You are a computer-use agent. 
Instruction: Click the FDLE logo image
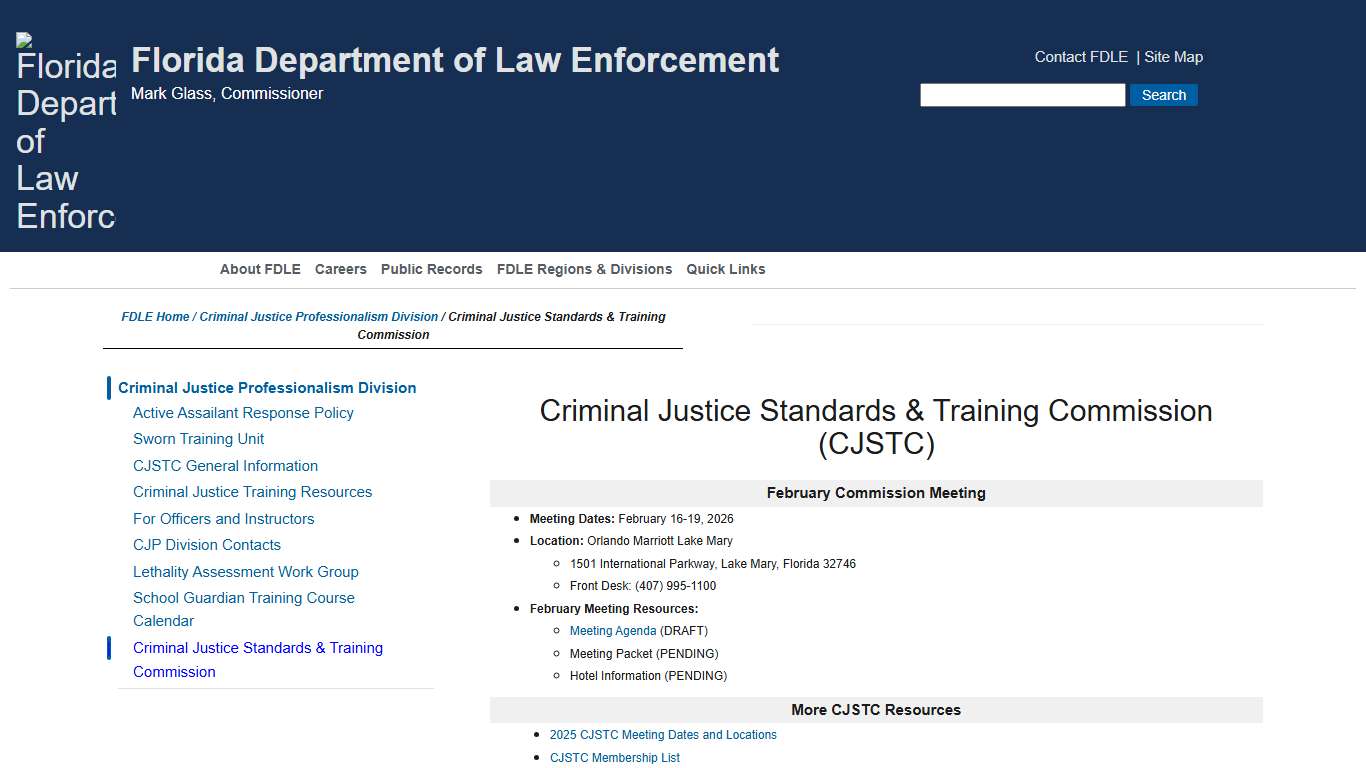[x=64, y=130]
